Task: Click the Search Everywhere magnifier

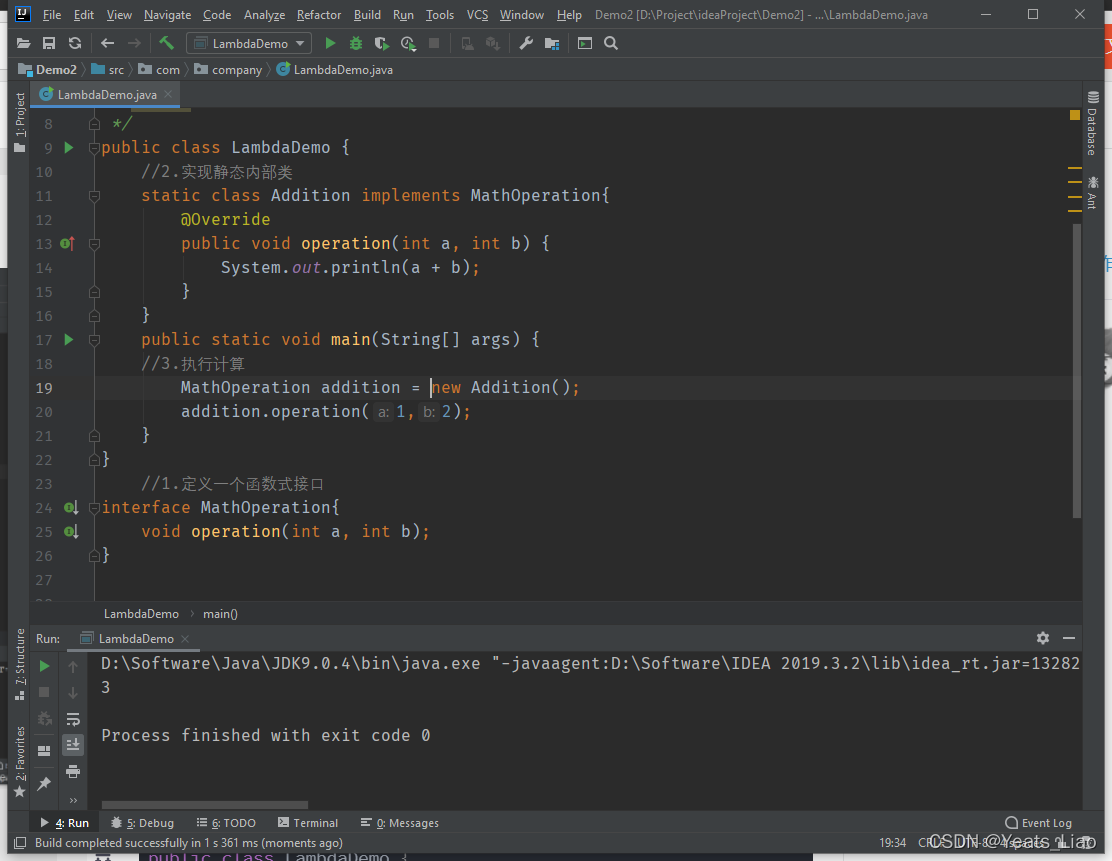Action: [611, 43]
